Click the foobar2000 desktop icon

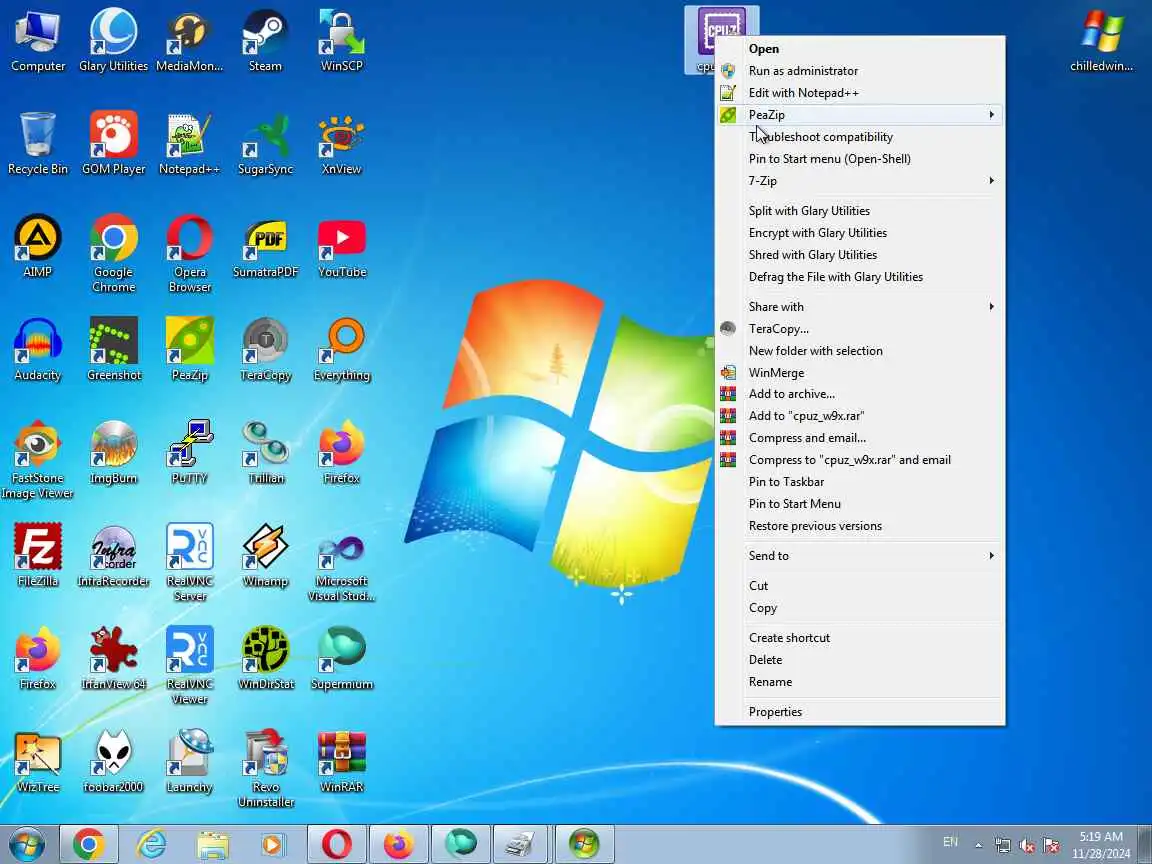(x=113, y=760)
